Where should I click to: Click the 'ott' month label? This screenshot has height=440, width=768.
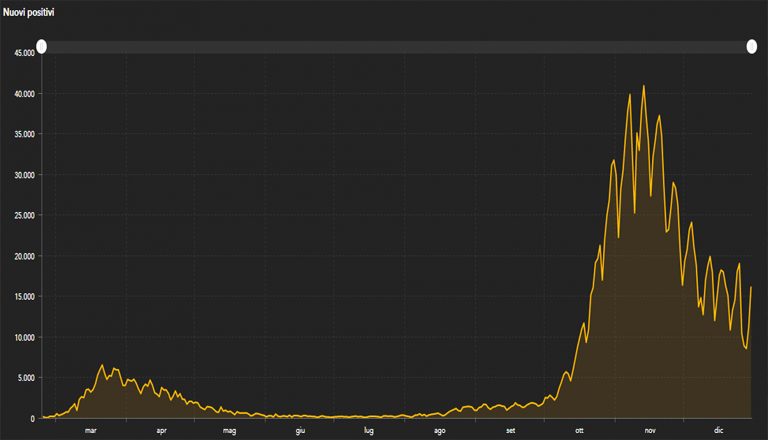pos(579,431)
